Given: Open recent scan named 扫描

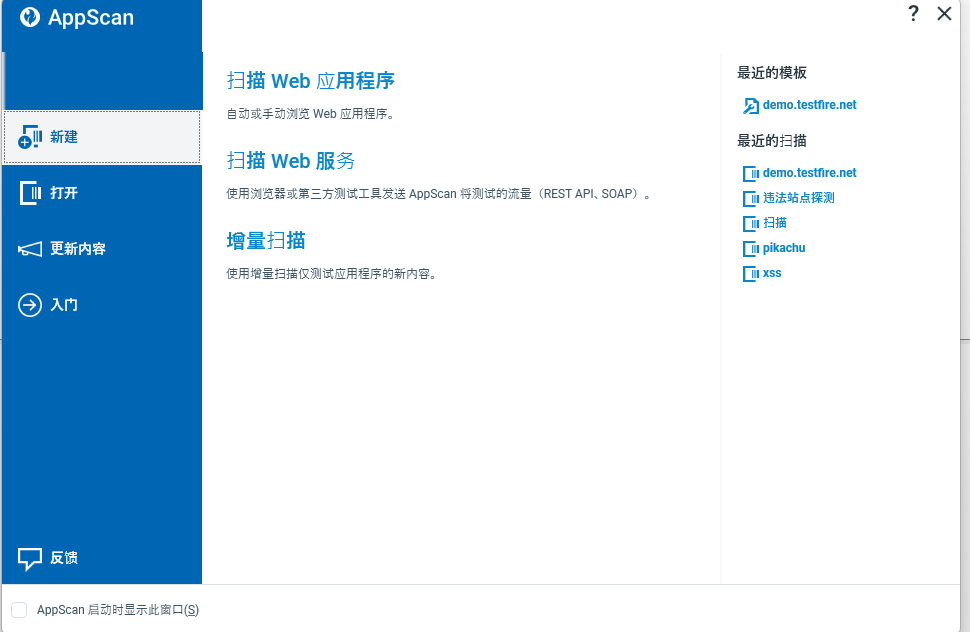Looking at the screenshot, I should (775, 223).
